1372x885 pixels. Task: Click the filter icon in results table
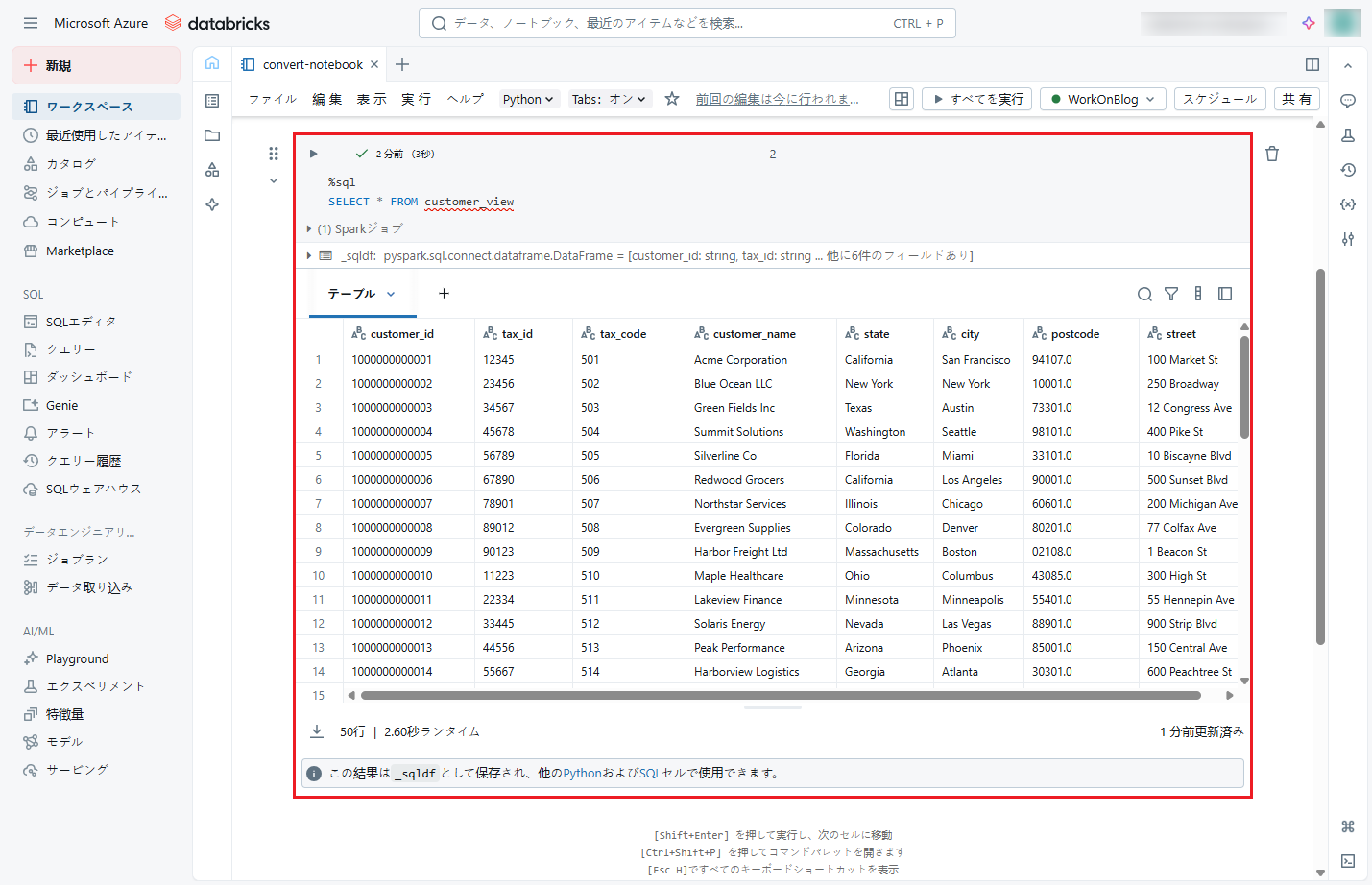[x=1171, y=294]
